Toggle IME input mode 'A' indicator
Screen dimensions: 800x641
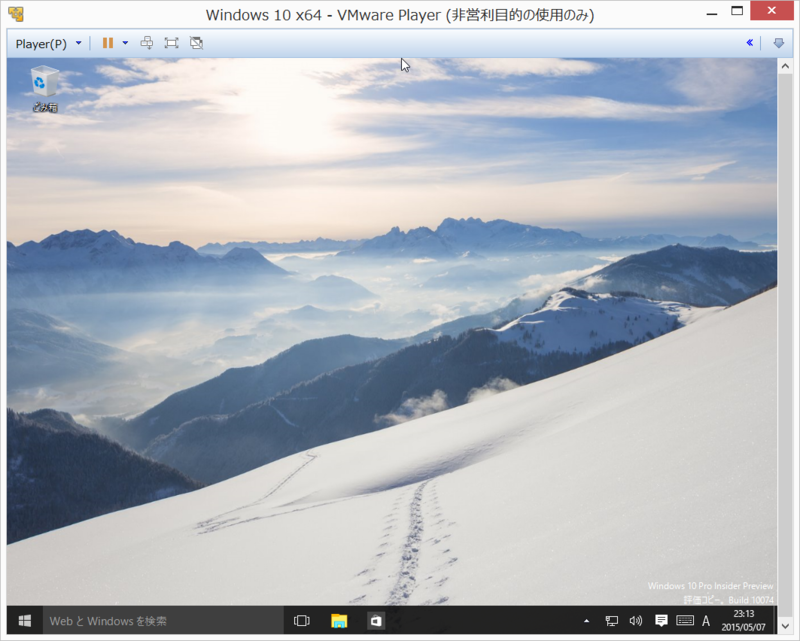point(706,621)
